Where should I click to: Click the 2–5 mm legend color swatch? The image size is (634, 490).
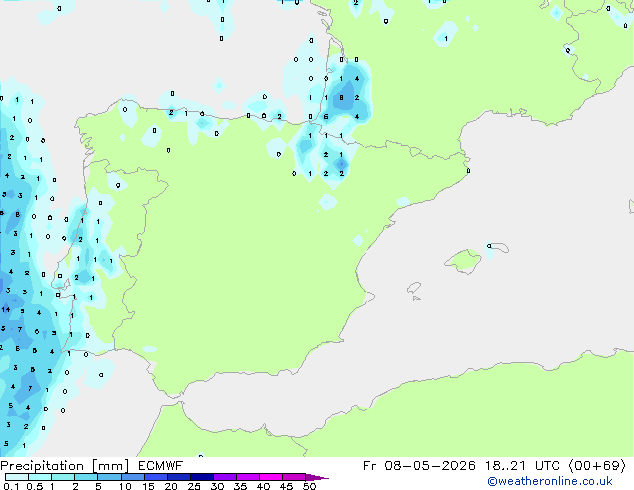tap(86, 477)
